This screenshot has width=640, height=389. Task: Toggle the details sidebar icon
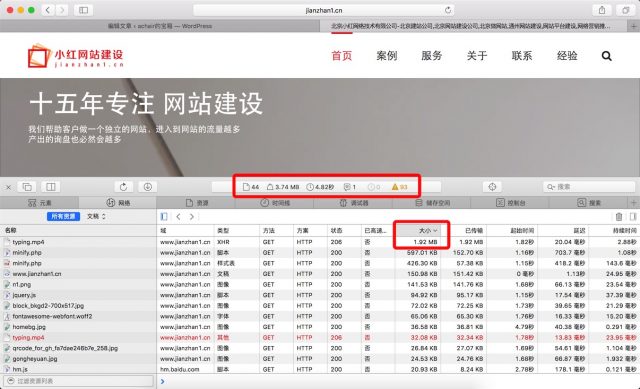(633, 217)
